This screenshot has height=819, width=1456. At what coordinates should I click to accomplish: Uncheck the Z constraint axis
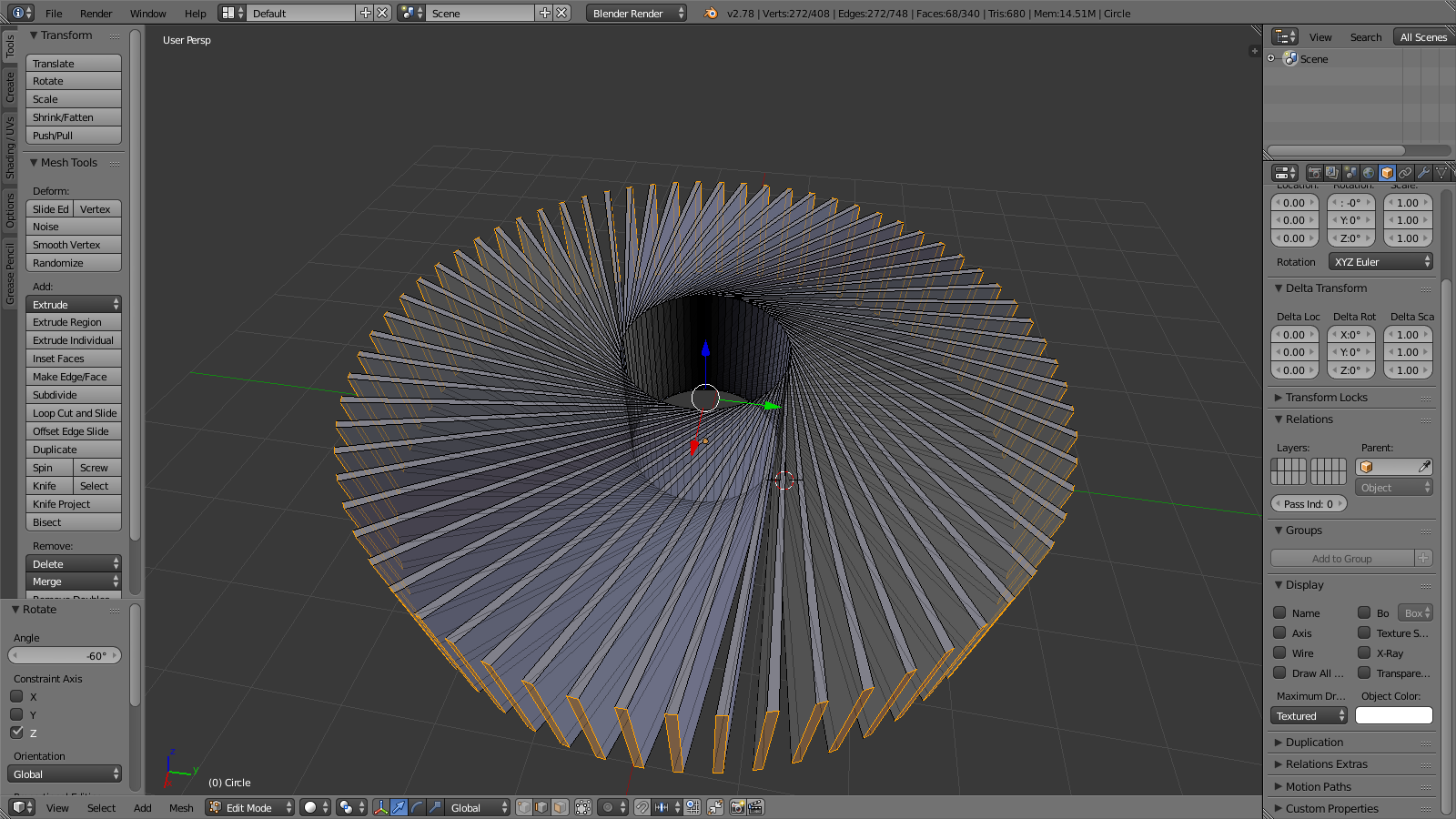pyautogui.click(x=16, y=733)
